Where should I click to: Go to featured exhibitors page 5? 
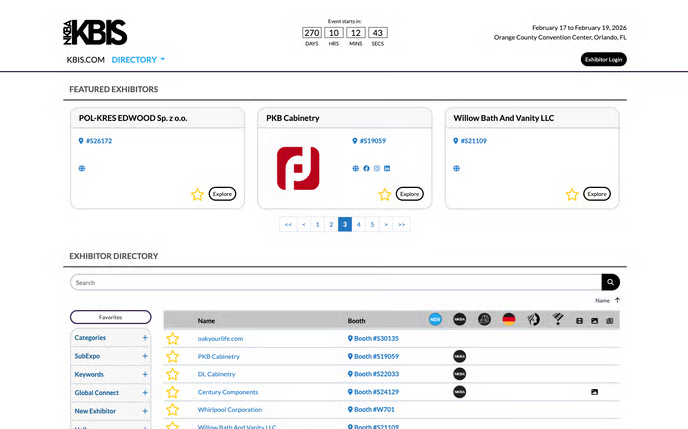tap(372, 224)
